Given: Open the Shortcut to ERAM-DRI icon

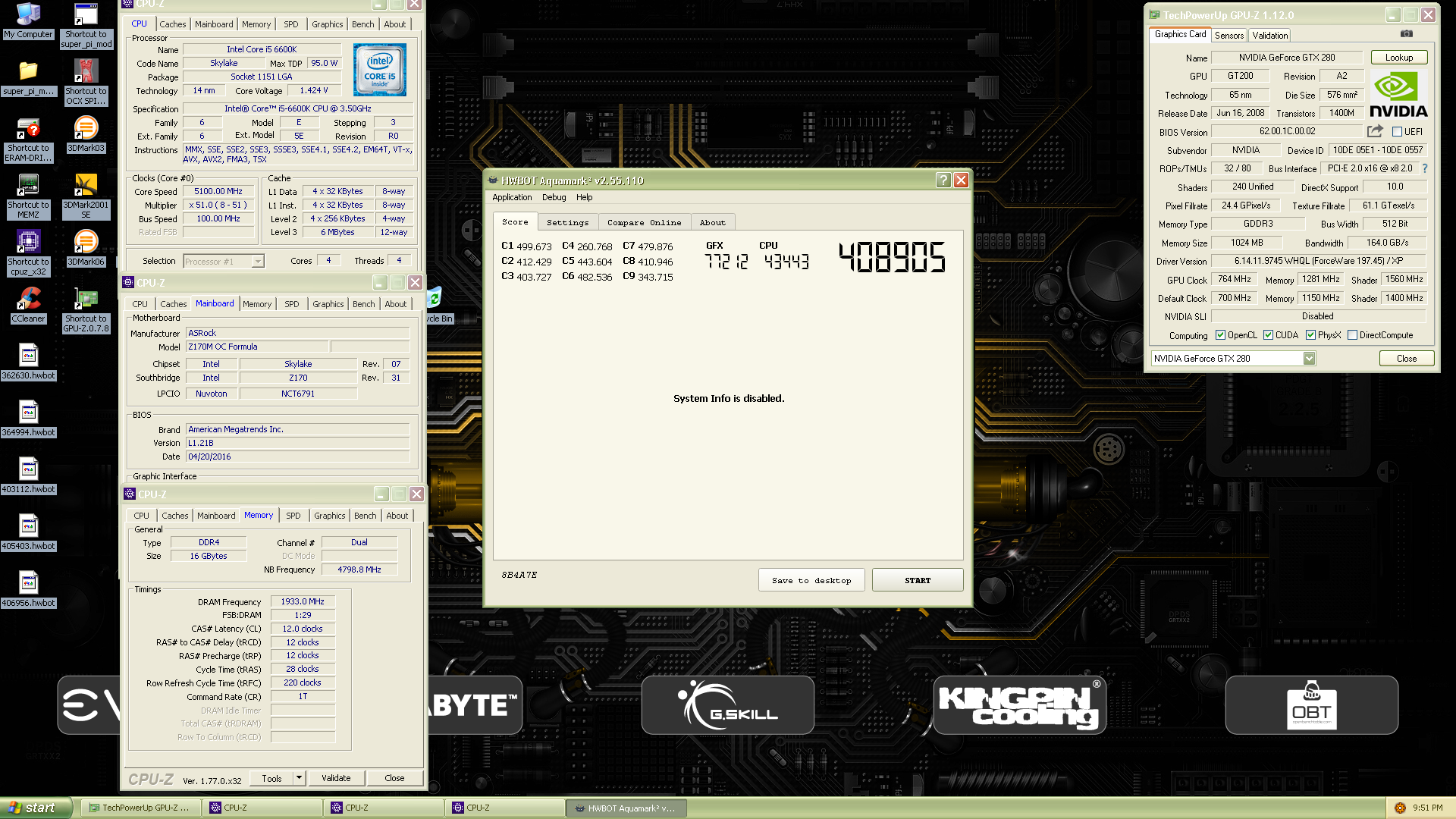Looking at the screenshot, I should click(x=28, y=140).
